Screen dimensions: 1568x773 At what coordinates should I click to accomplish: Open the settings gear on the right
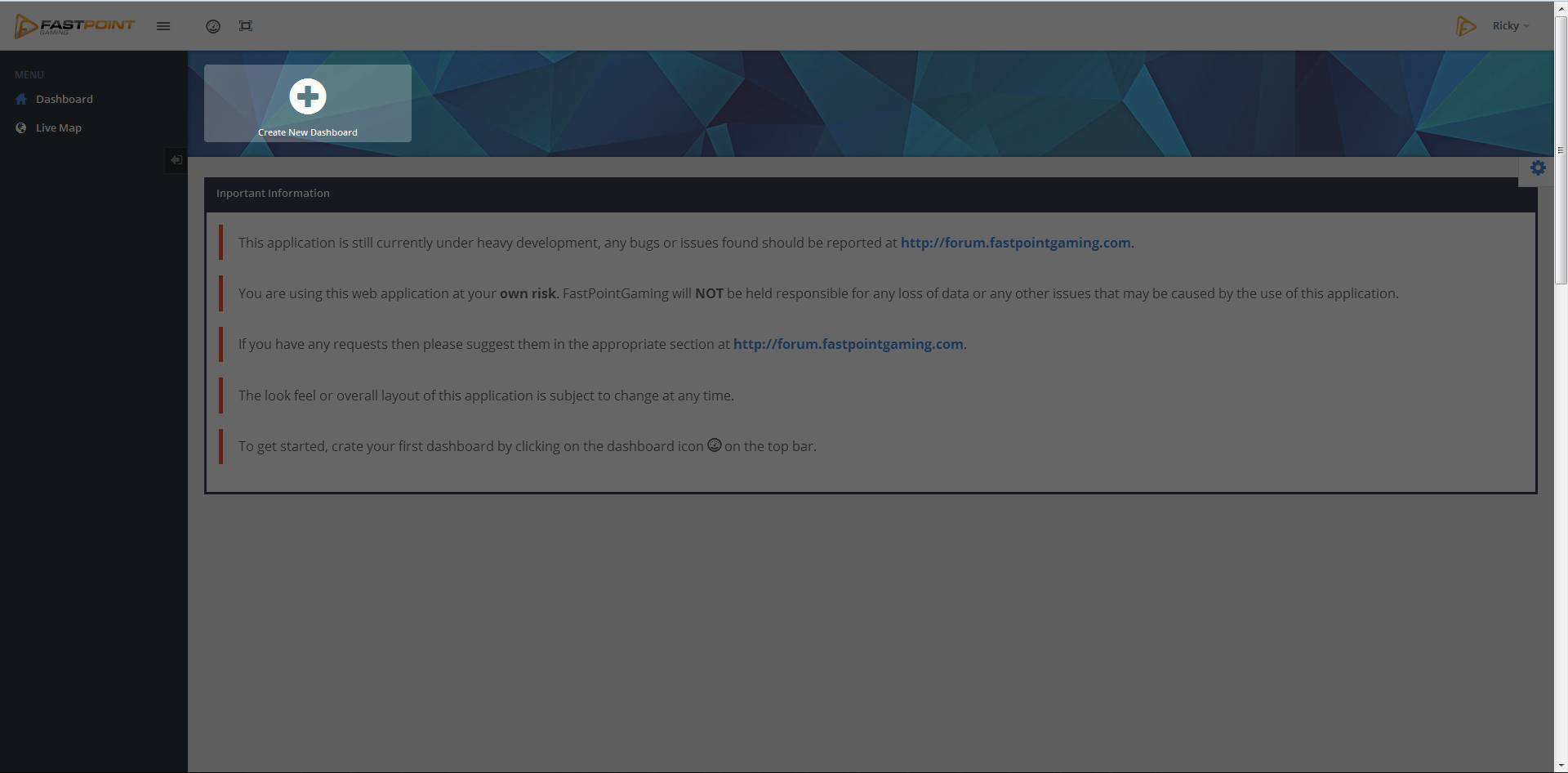(1538, 168)
